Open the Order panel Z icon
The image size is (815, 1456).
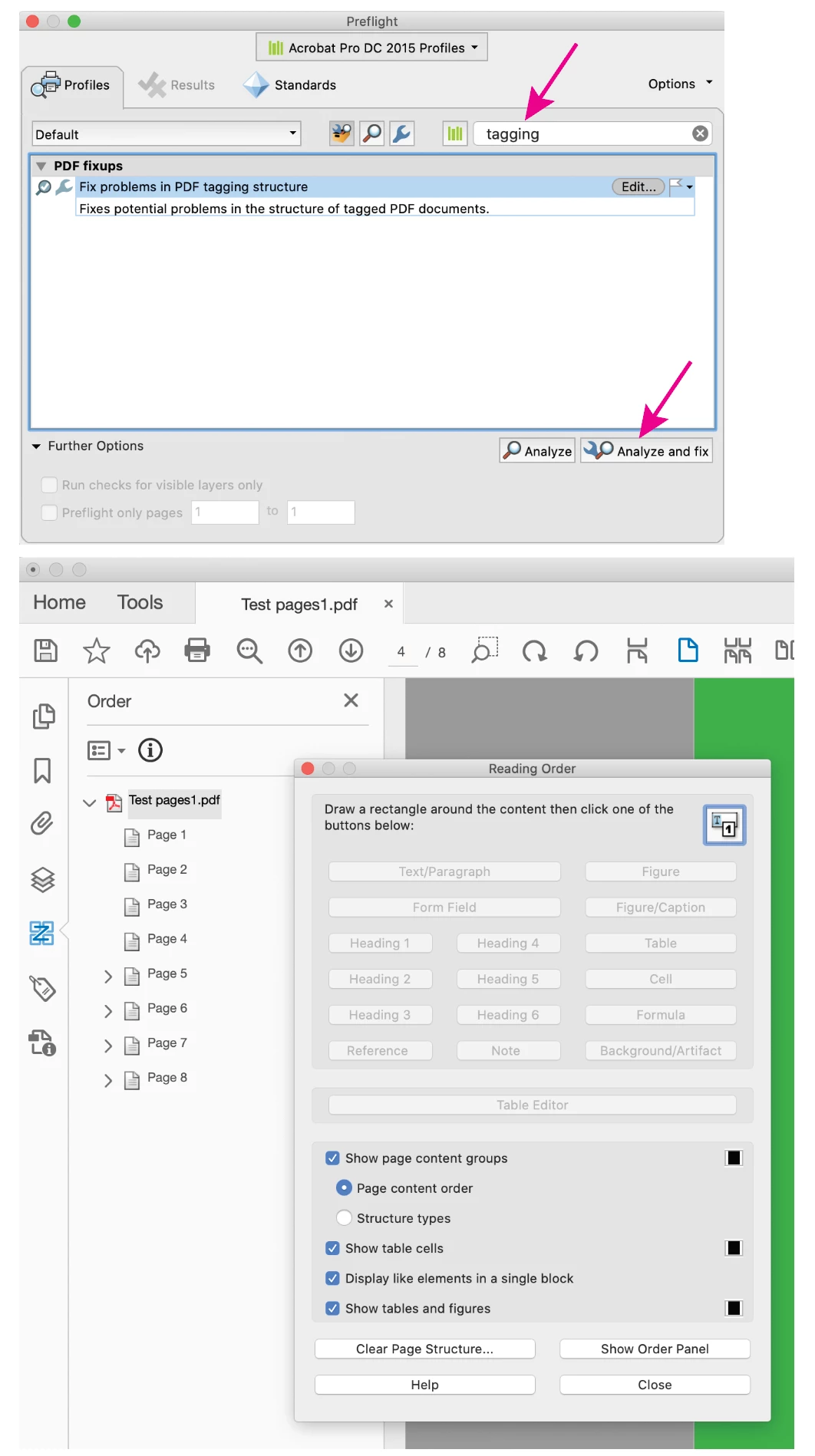click(x=42, y=933)
